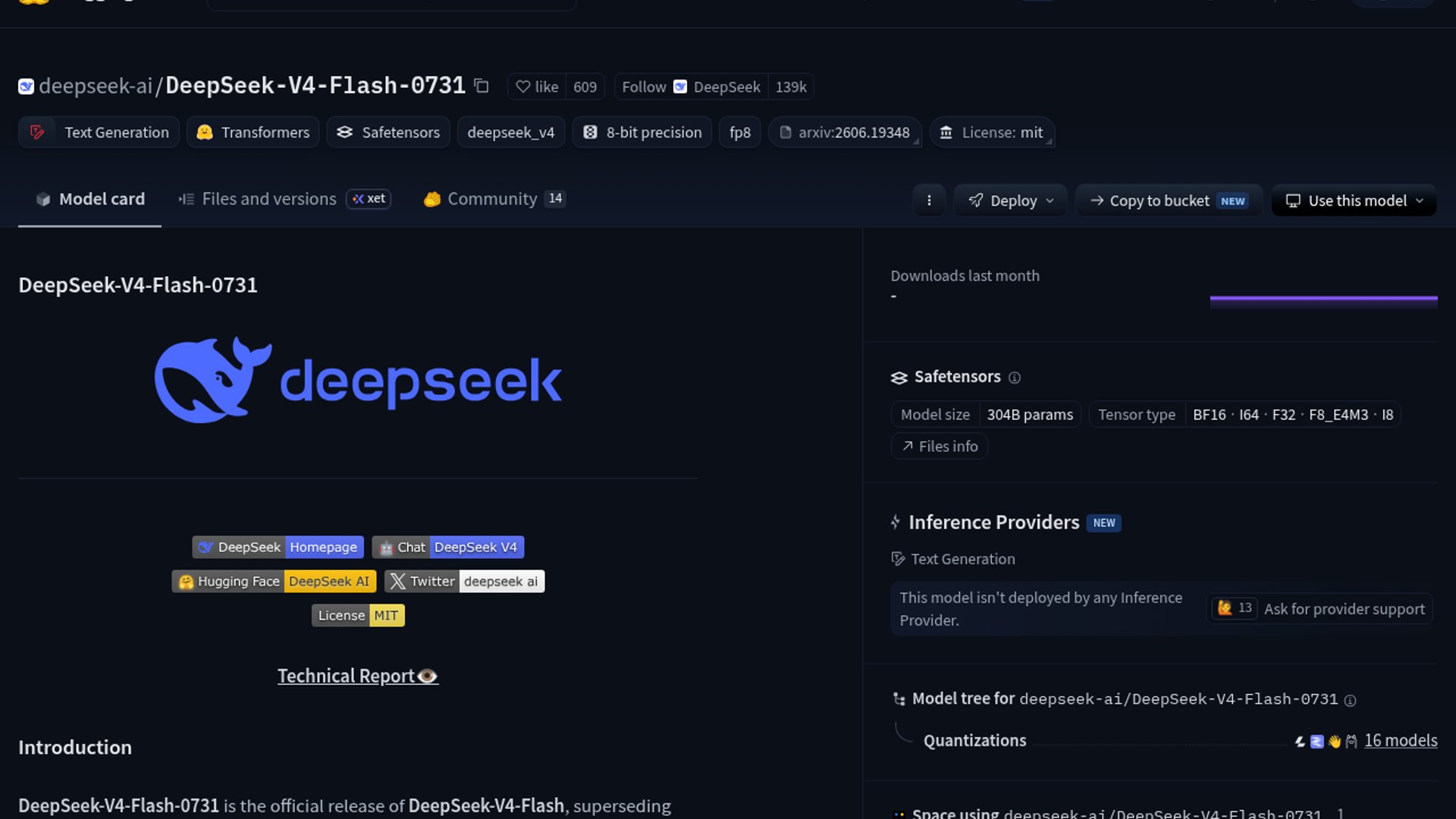Click the Files and versions list icon

click(186, 199)
